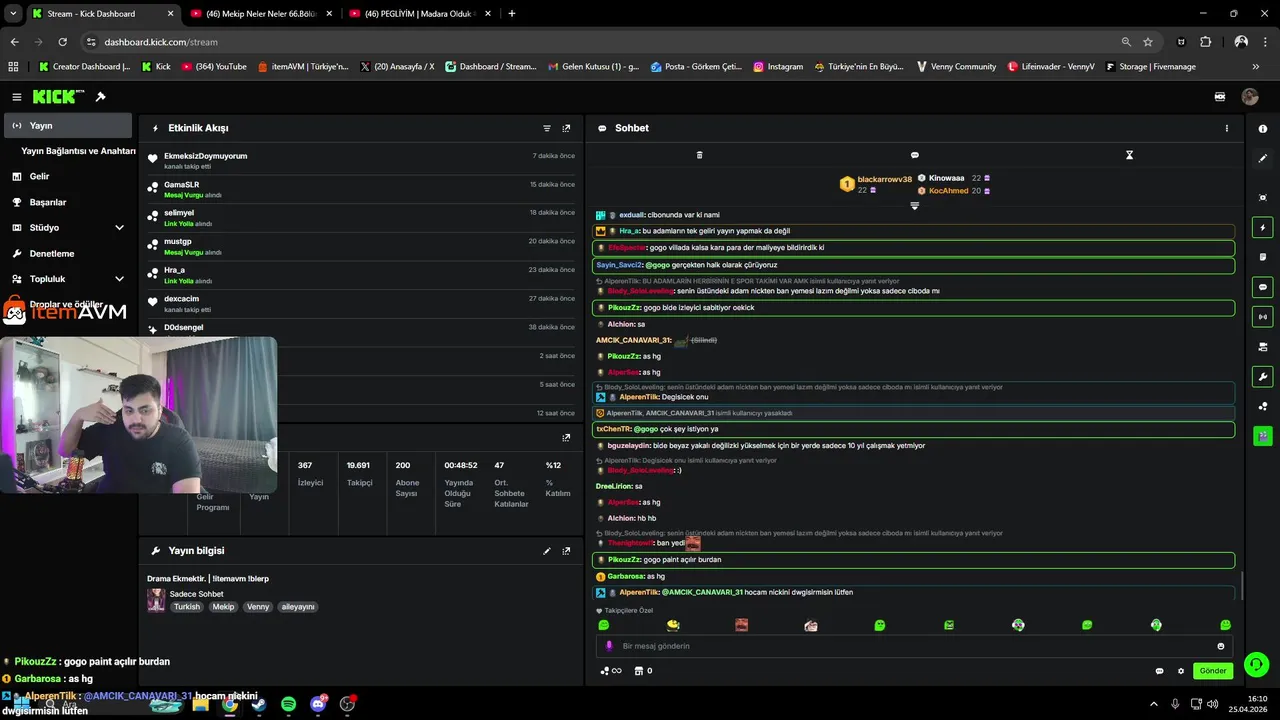Image resolution: width=1280 pixels, height=720 pixels.
Task: Click the Turkish tag chip
Action: pyautogui.click(x=187, y=607)
